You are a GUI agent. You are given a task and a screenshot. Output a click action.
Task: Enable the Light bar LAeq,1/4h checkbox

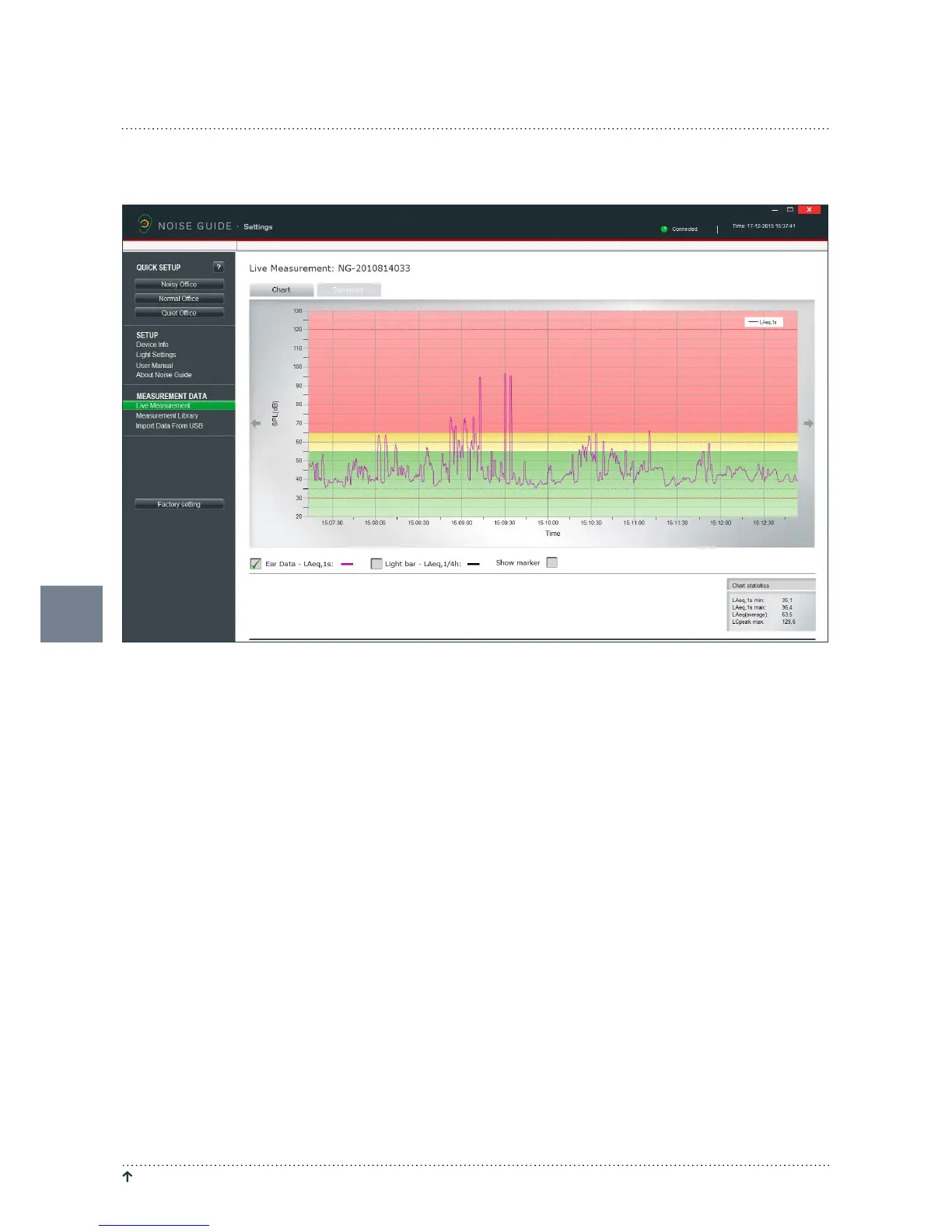point(376,564)
